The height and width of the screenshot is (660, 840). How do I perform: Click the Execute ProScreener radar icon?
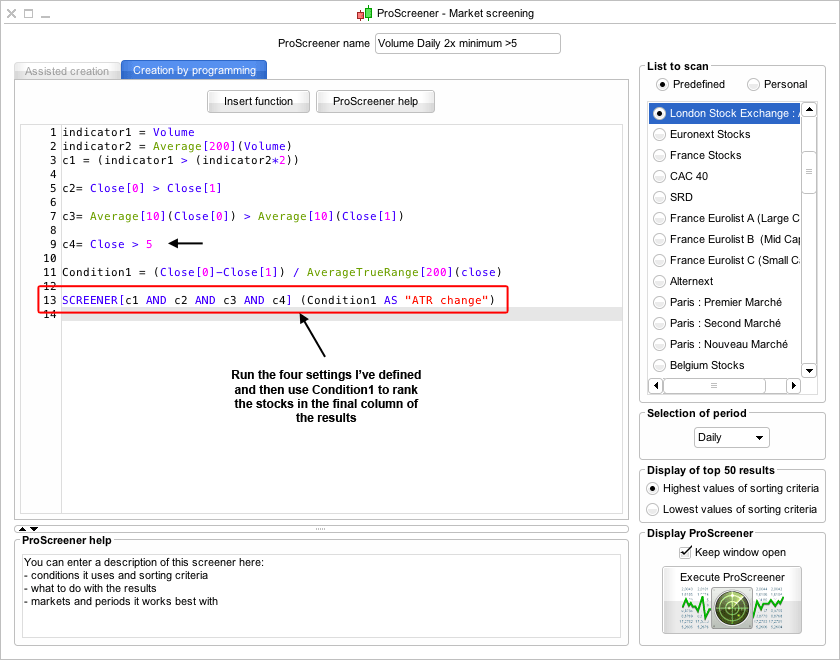coord(732,608)
